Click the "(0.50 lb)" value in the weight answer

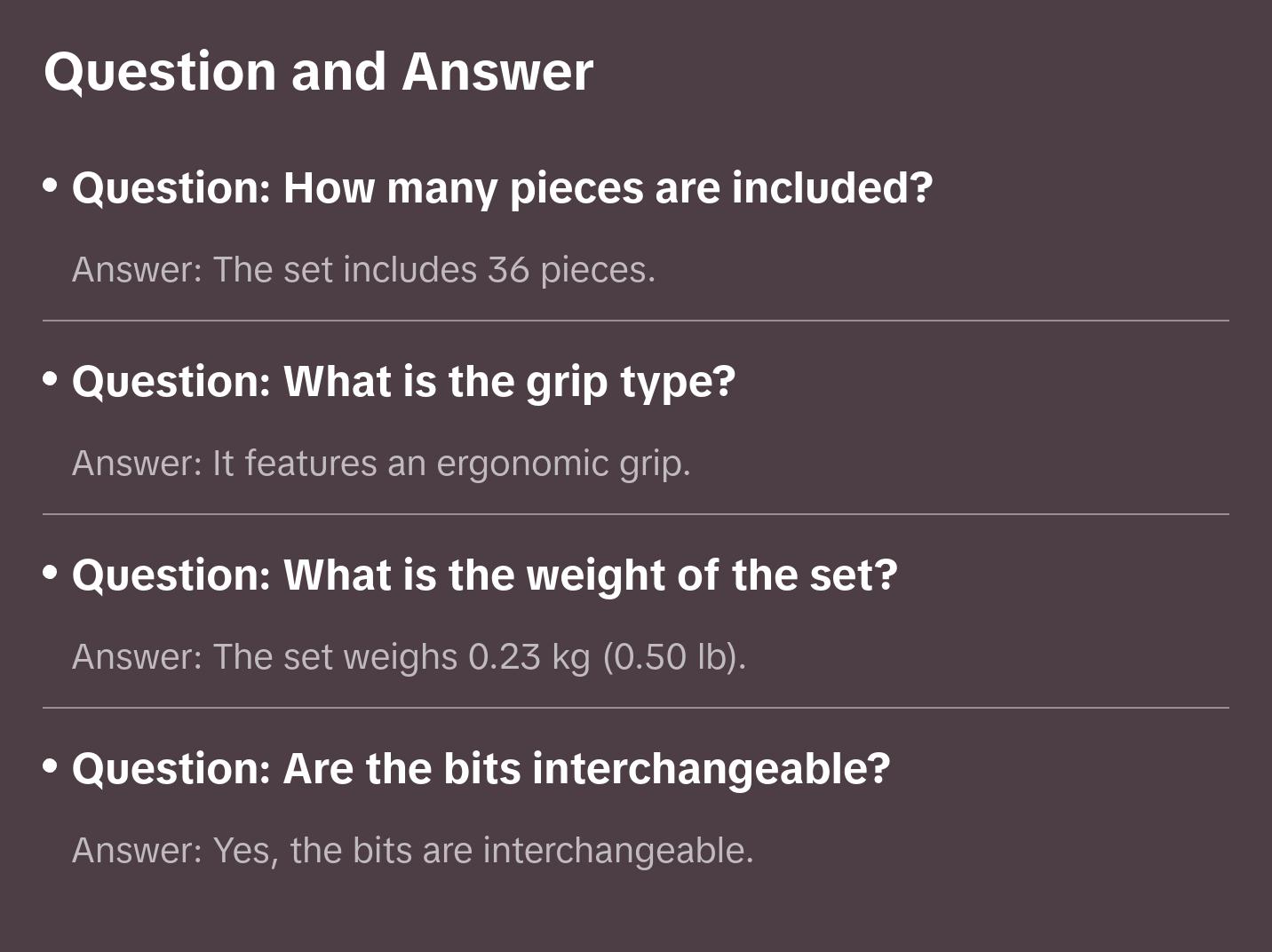pyautogui.click(x=674, y=657)
